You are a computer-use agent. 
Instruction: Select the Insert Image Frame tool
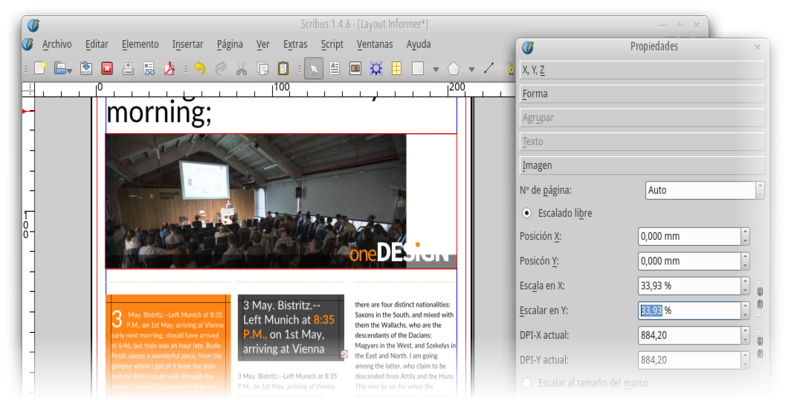[355, 68]
